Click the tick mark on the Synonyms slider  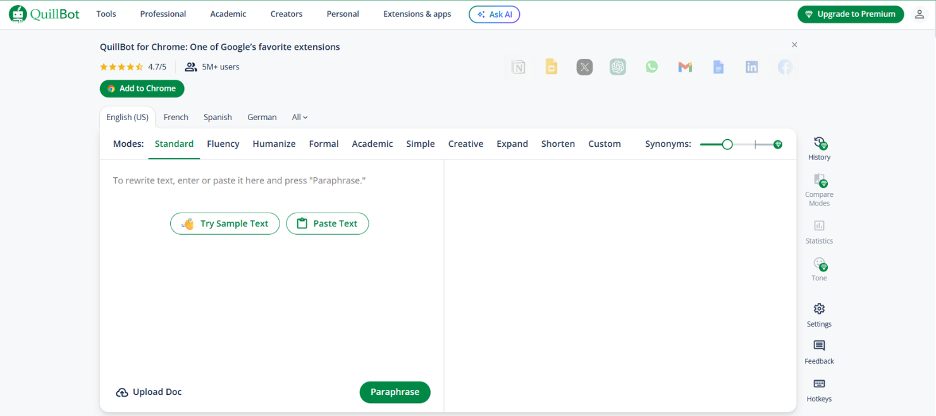(755, 144)
